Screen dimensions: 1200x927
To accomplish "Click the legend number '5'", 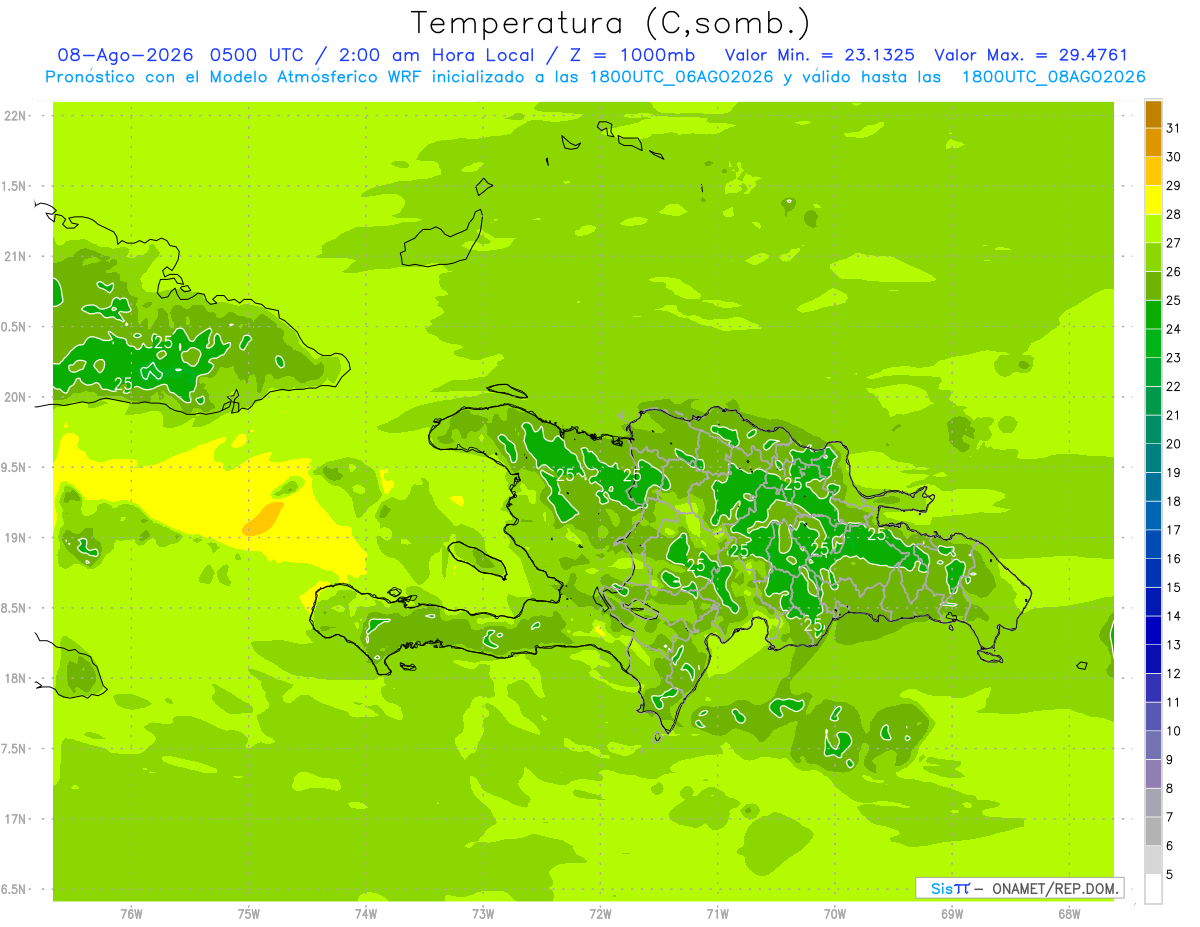I will pyautogui.click(x=1170, y=874).
